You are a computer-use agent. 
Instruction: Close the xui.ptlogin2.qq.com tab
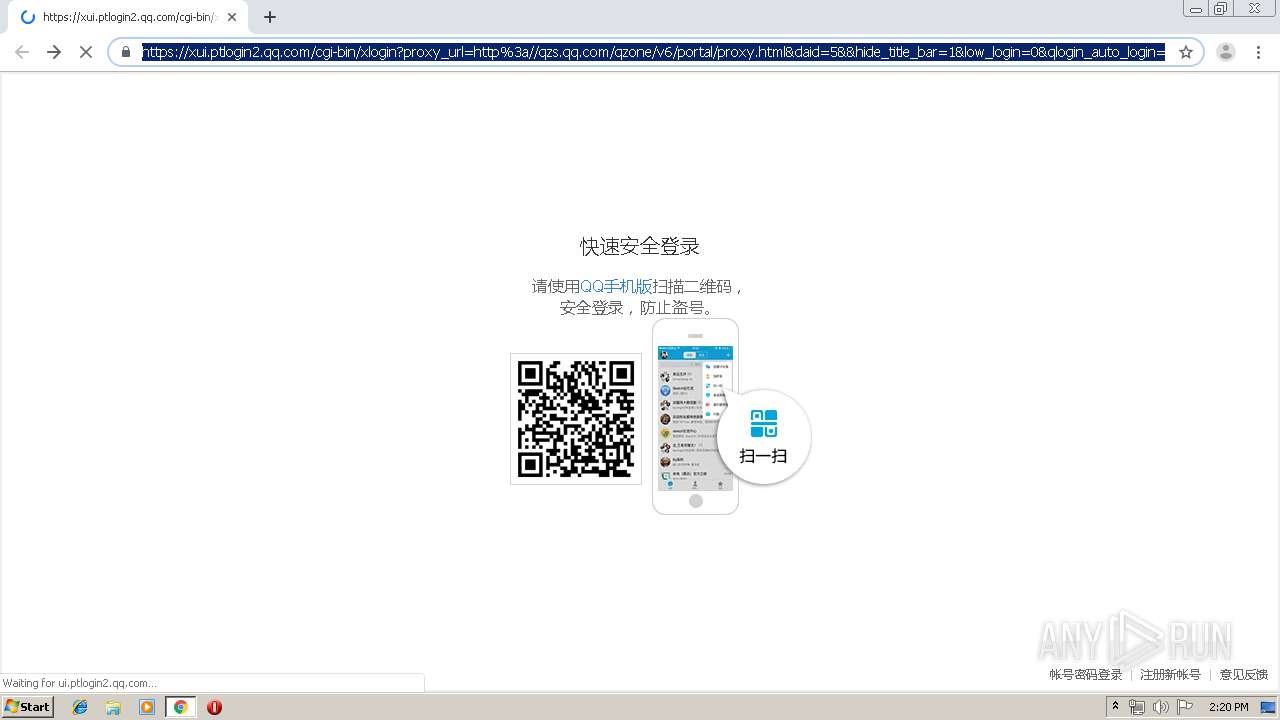[232, 17]
